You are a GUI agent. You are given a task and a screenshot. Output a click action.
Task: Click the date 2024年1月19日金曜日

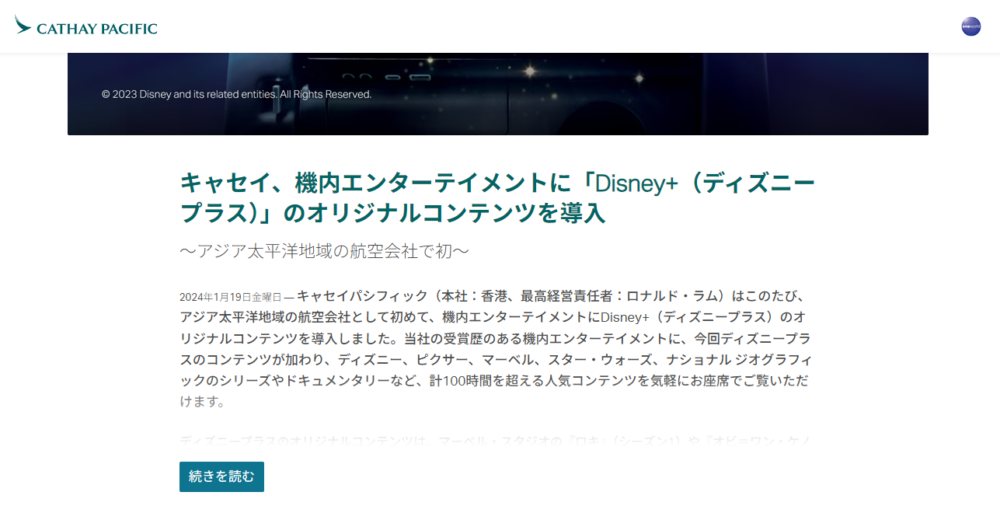[x=231, y=297]
